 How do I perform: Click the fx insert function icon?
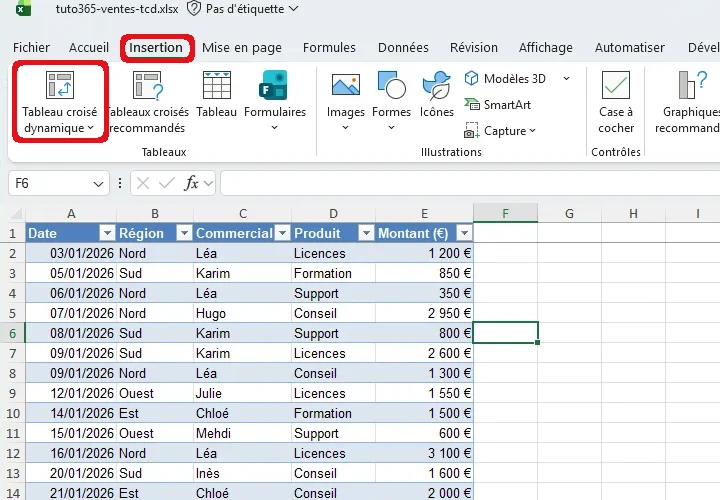[x=191, y=183]
